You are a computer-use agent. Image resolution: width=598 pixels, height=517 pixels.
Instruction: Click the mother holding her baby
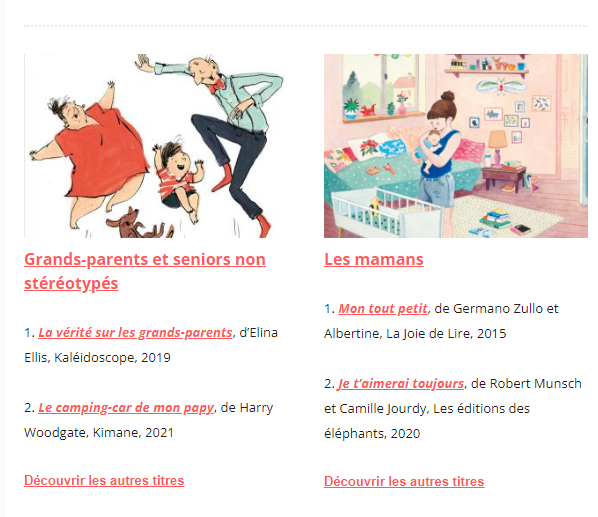440,156
